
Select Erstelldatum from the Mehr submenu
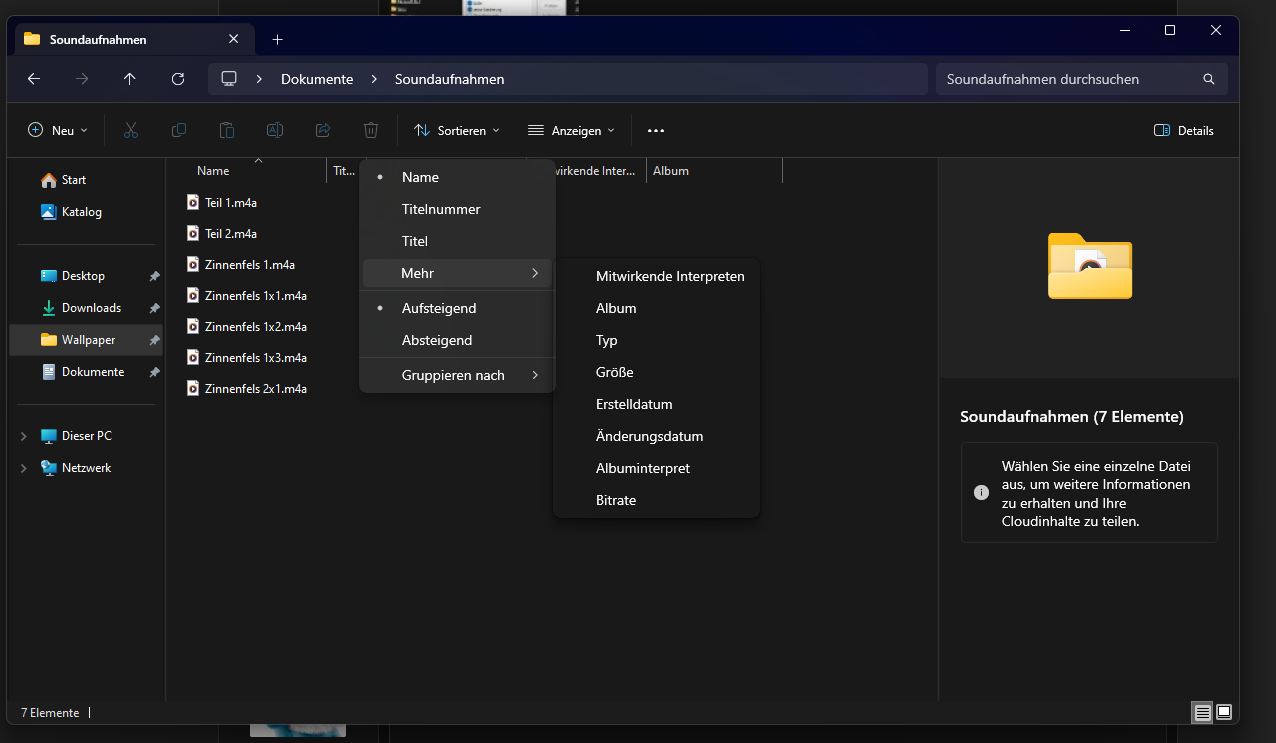(x=634, y=404)
